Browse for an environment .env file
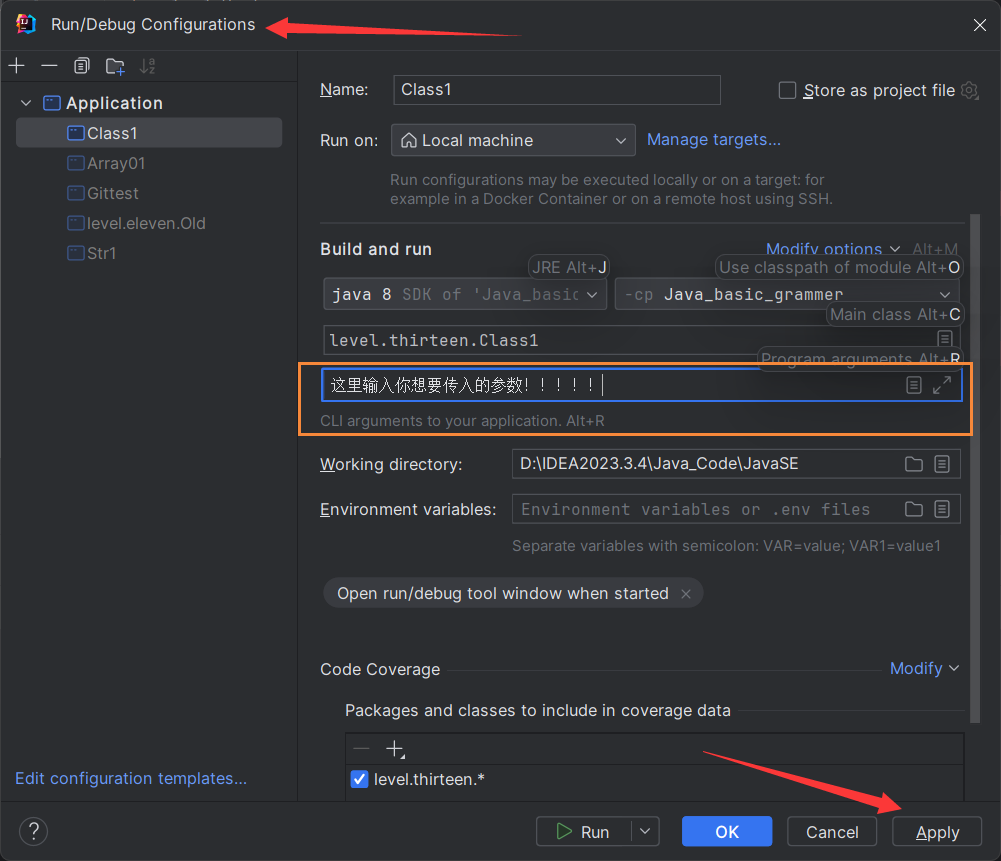Viewport: 1001px width, 861px height. (914, 509)
